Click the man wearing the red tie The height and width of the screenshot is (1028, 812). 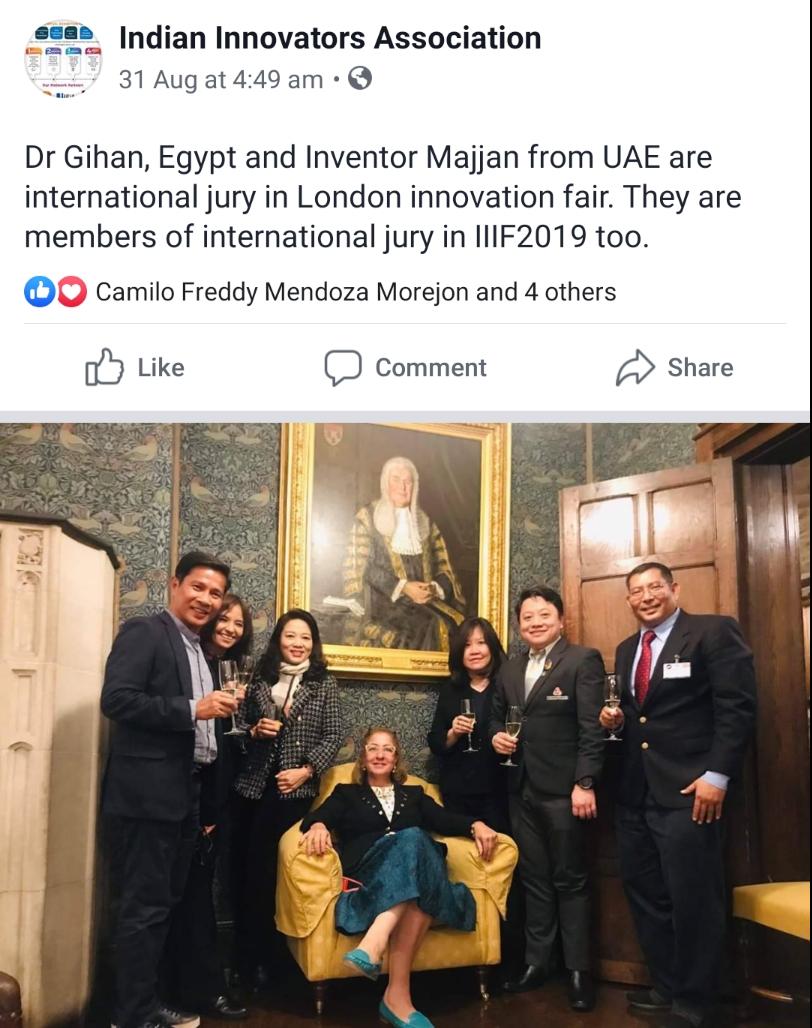[678, 787]
